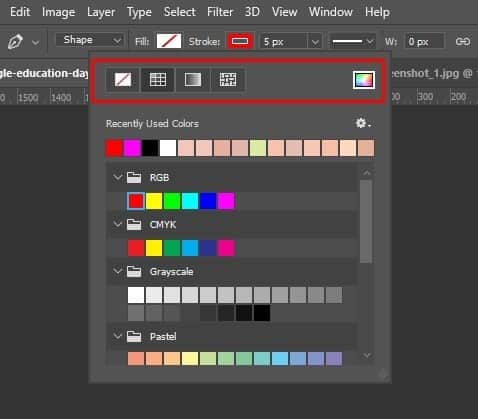Click the swatch list scroll up arrow
Screen dimensions: 478x419
tap(366, 173)
